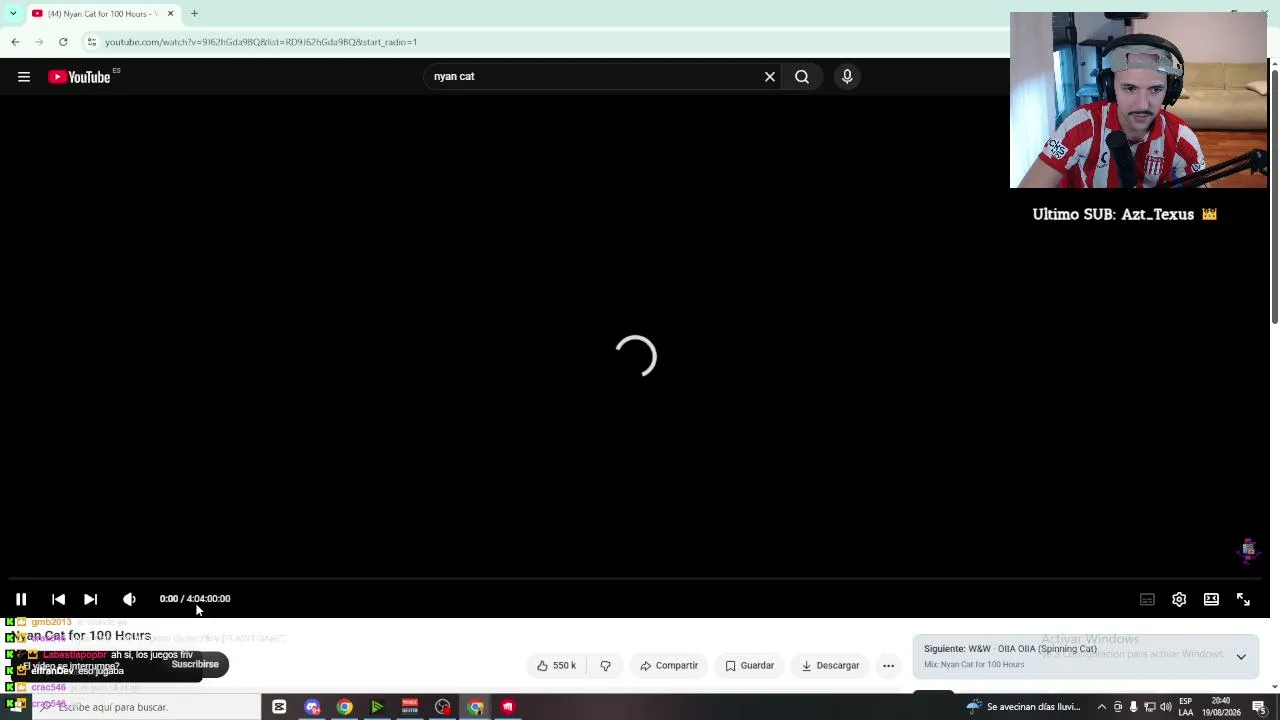This screenshot has width=1280, height=720.
Task: Mute the video with the volume icon
Action: [129, 599]
